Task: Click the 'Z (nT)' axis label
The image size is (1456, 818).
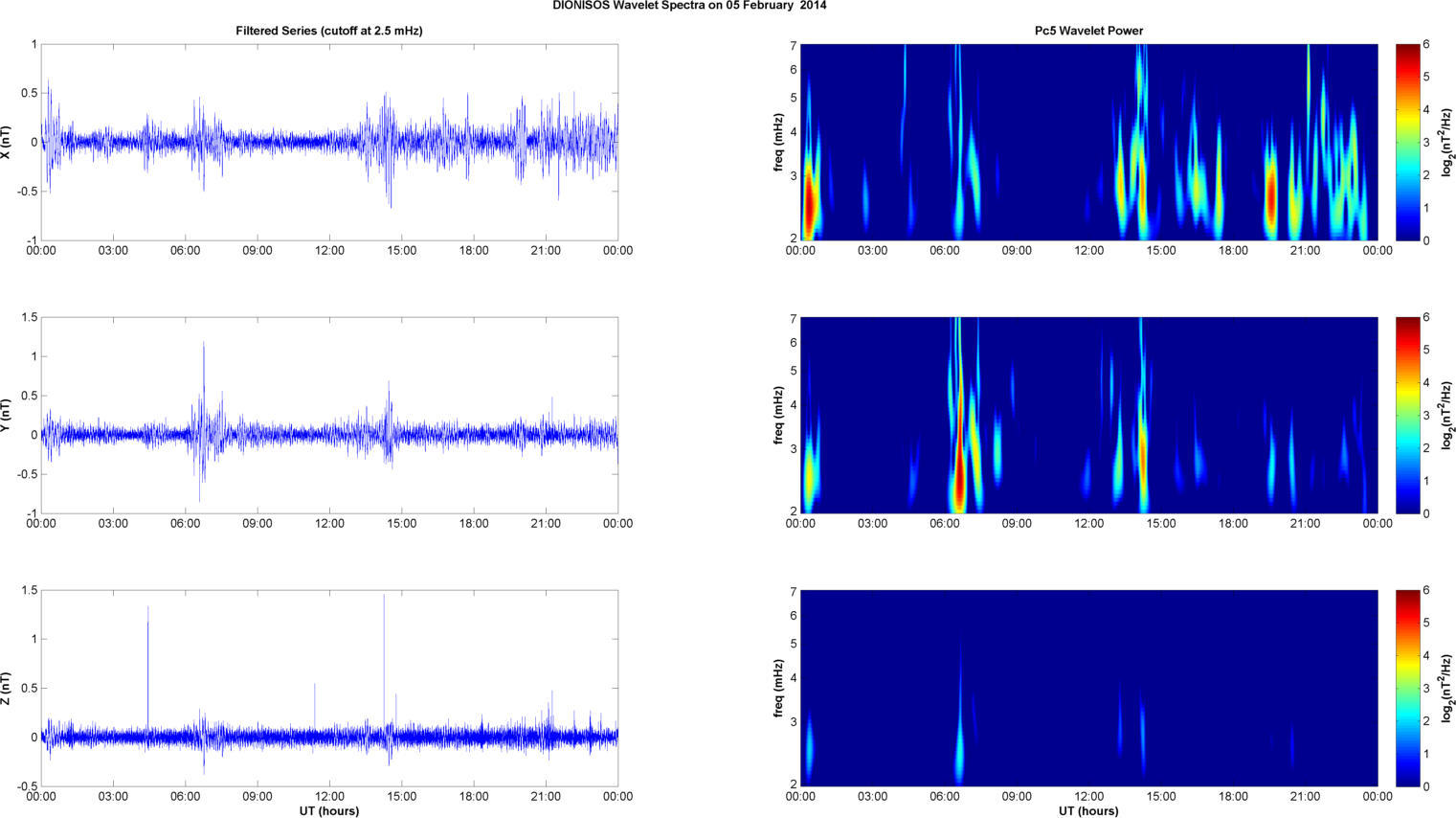Action: click(x=7, y=689)
